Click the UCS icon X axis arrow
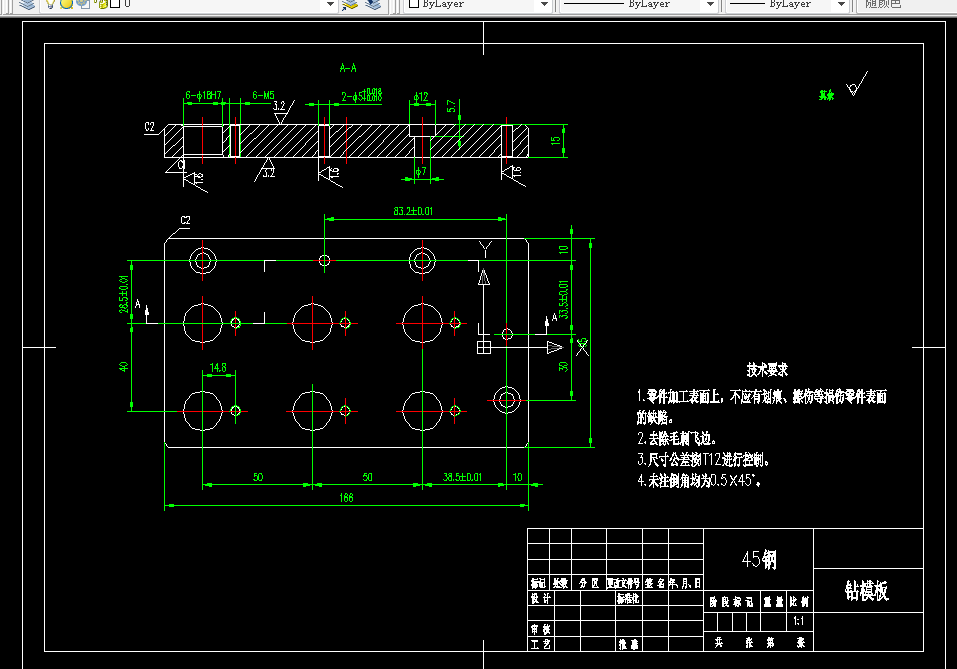Image resolution: width=957 pixels, height=669 pixels. [554, 347]
